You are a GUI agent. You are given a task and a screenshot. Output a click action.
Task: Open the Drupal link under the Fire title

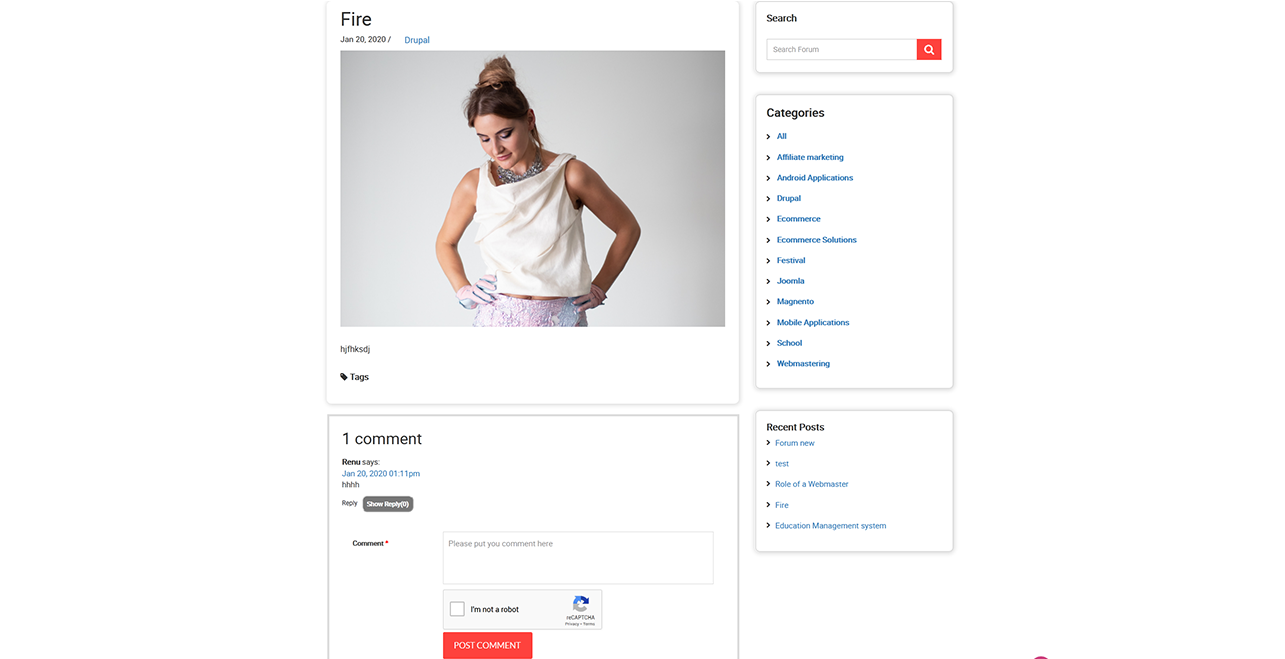417,40
